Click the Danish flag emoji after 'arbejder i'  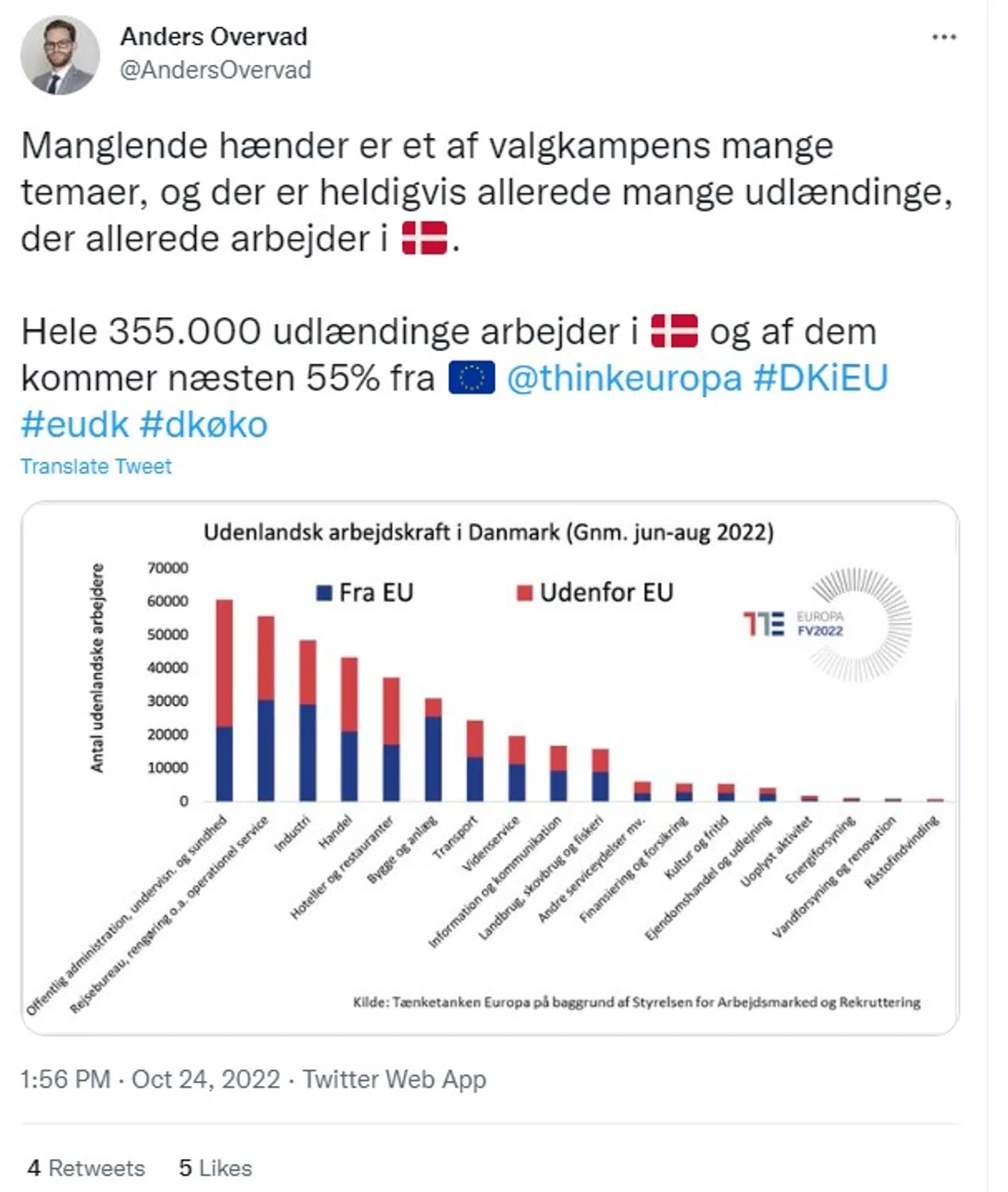pyautogui.click(x=424, y=238)
